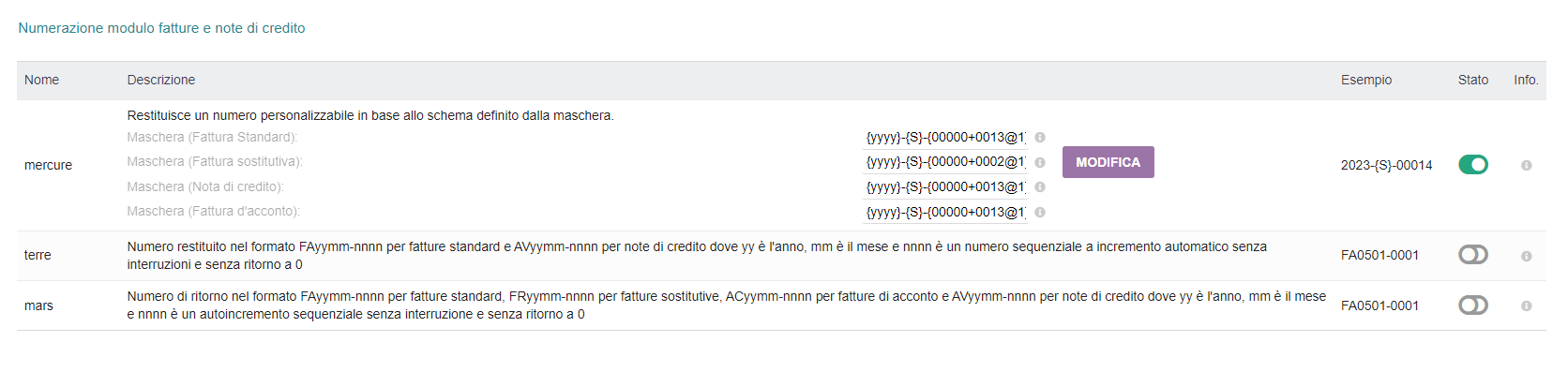Click info icon beside Fattura sostitutiva mask
This screenshot has height=387, width=1568.
click(x=1040, y=162)
